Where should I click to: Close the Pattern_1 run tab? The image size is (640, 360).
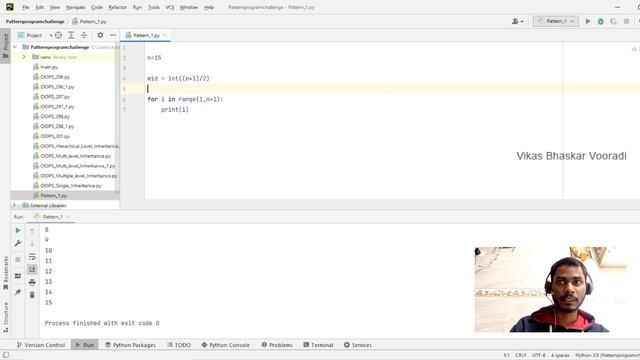click(68, 217)
